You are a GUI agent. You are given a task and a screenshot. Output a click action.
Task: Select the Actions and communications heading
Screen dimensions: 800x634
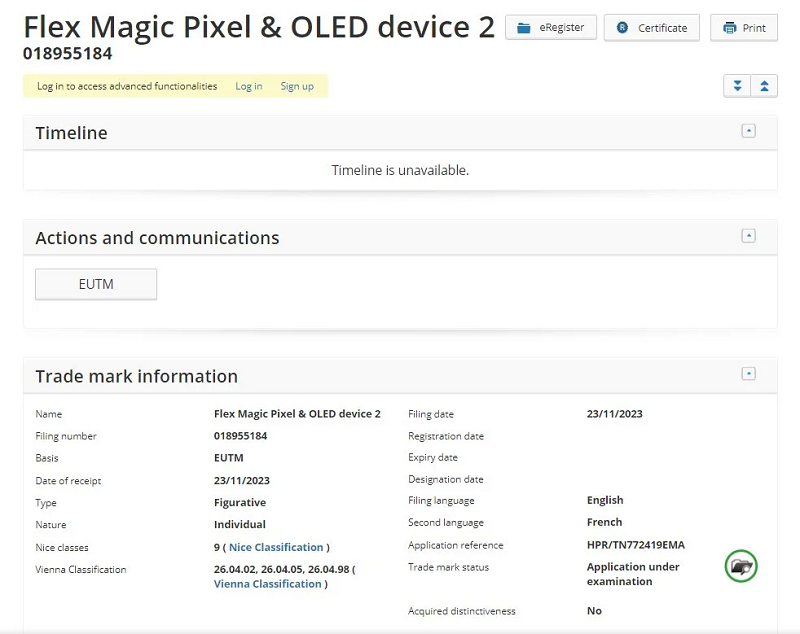157,238
